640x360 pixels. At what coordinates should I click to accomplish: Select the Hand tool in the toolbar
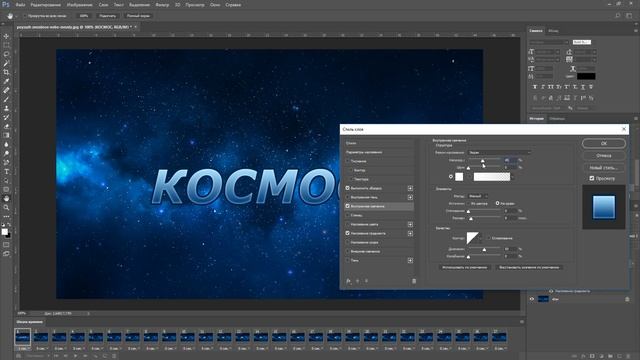click(x=6, y=198)
